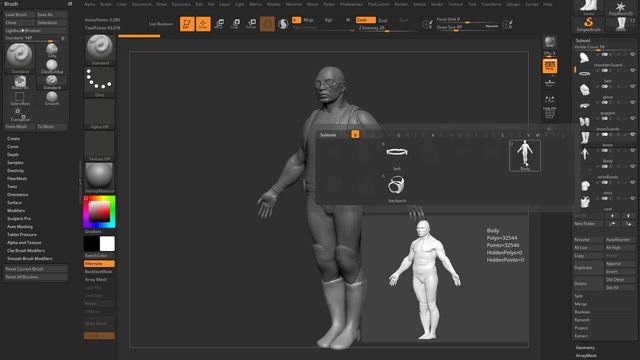Click the SwitchColor button
Image resolution: width=640 pixels, height=360 pixels.
point(99,256)
